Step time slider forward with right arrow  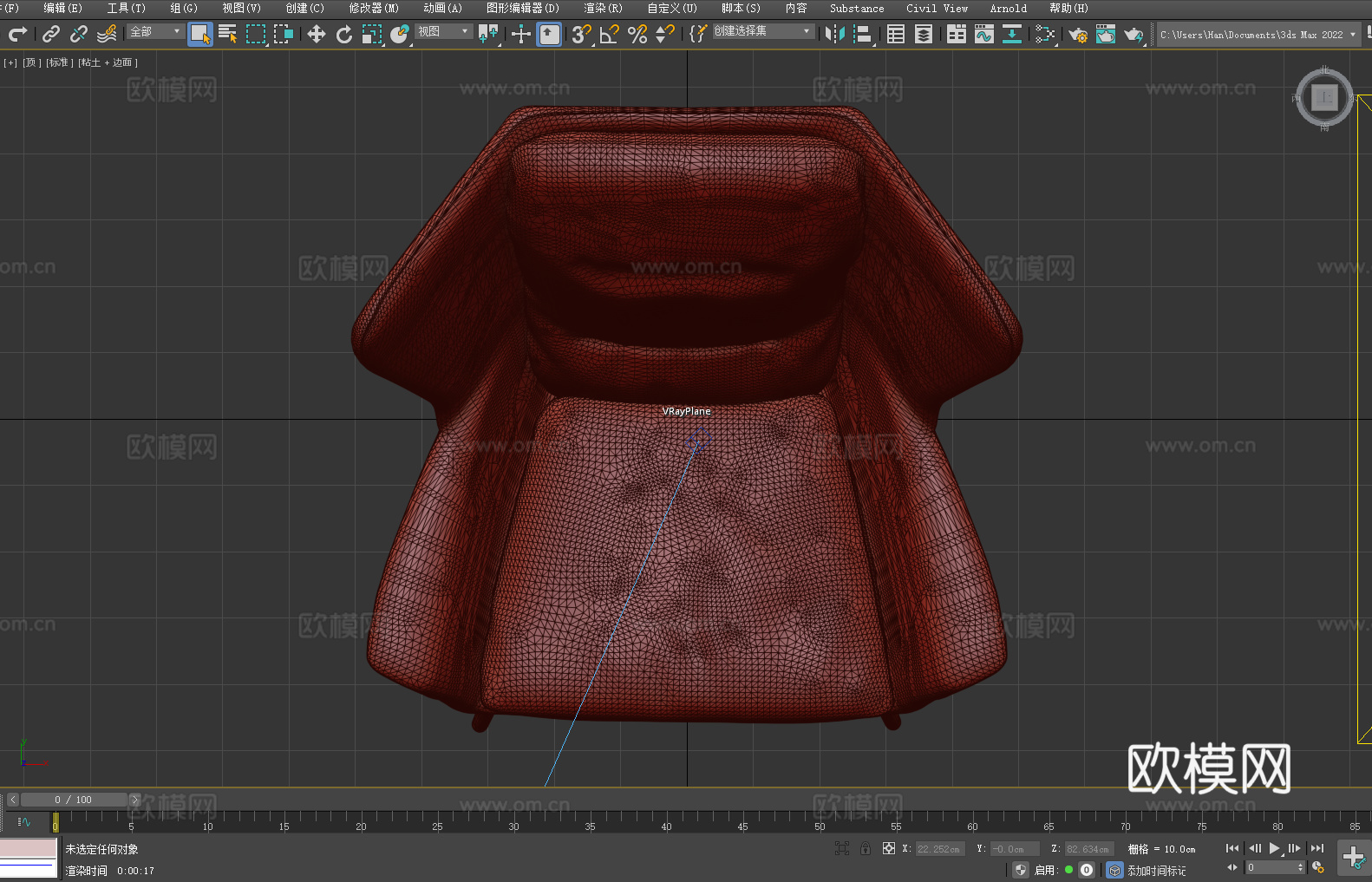[134, 800]
